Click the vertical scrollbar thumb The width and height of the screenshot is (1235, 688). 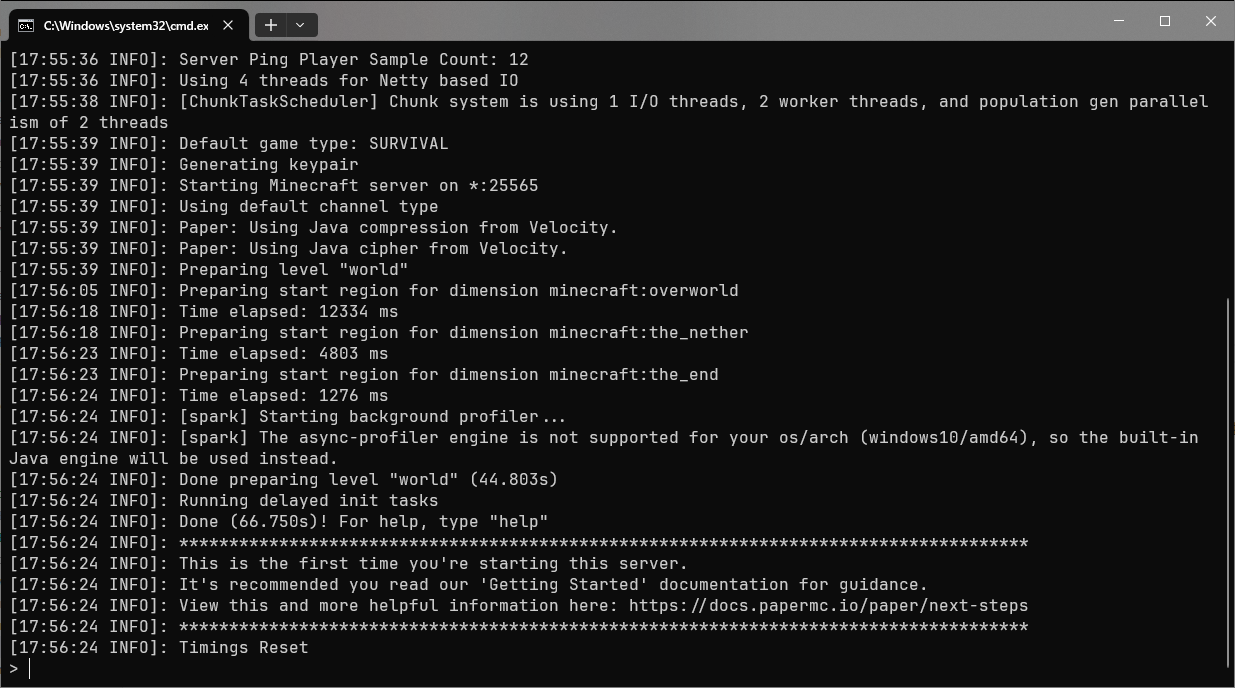(1229, 482)
